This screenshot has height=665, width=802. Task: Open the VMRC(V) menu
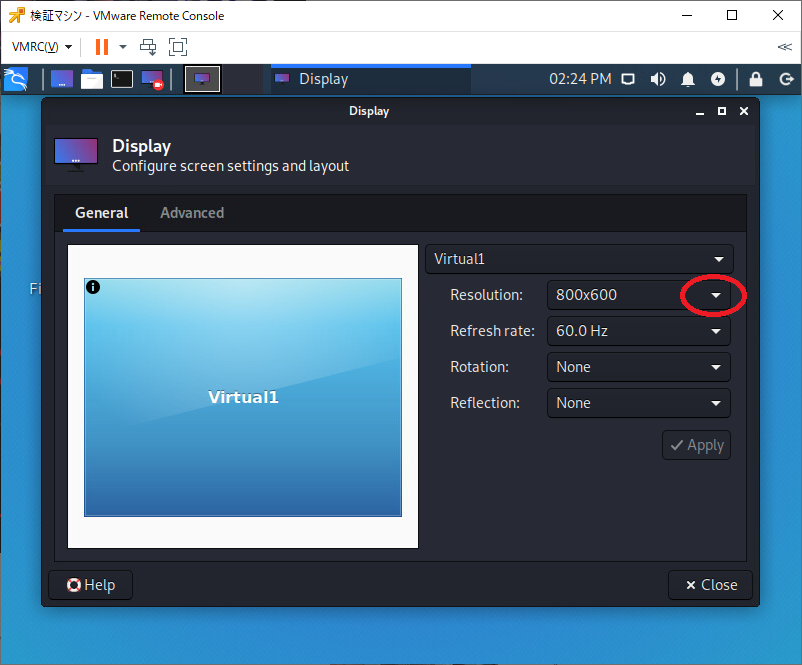[x=41, y=47]
